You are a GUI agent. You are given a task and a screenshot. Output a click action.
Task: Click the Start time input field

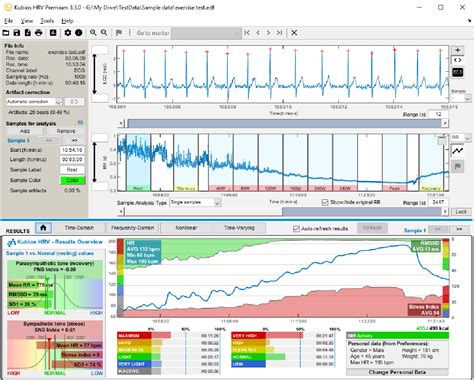point(72,150)
